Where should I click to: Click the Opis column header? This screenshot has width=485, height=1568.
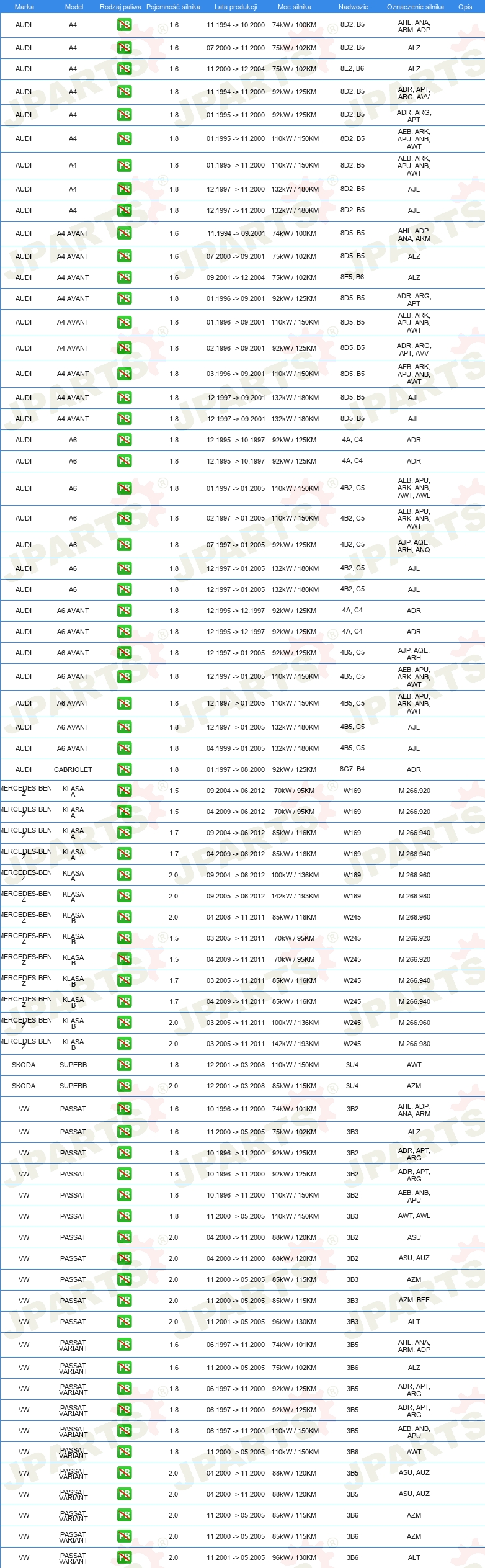point(465,7)
